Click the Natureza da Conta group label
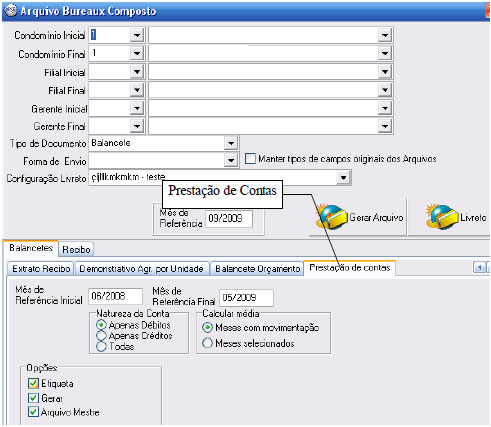Image resolution: width=491 pixels, height=427 pixels. coord(133,313)
